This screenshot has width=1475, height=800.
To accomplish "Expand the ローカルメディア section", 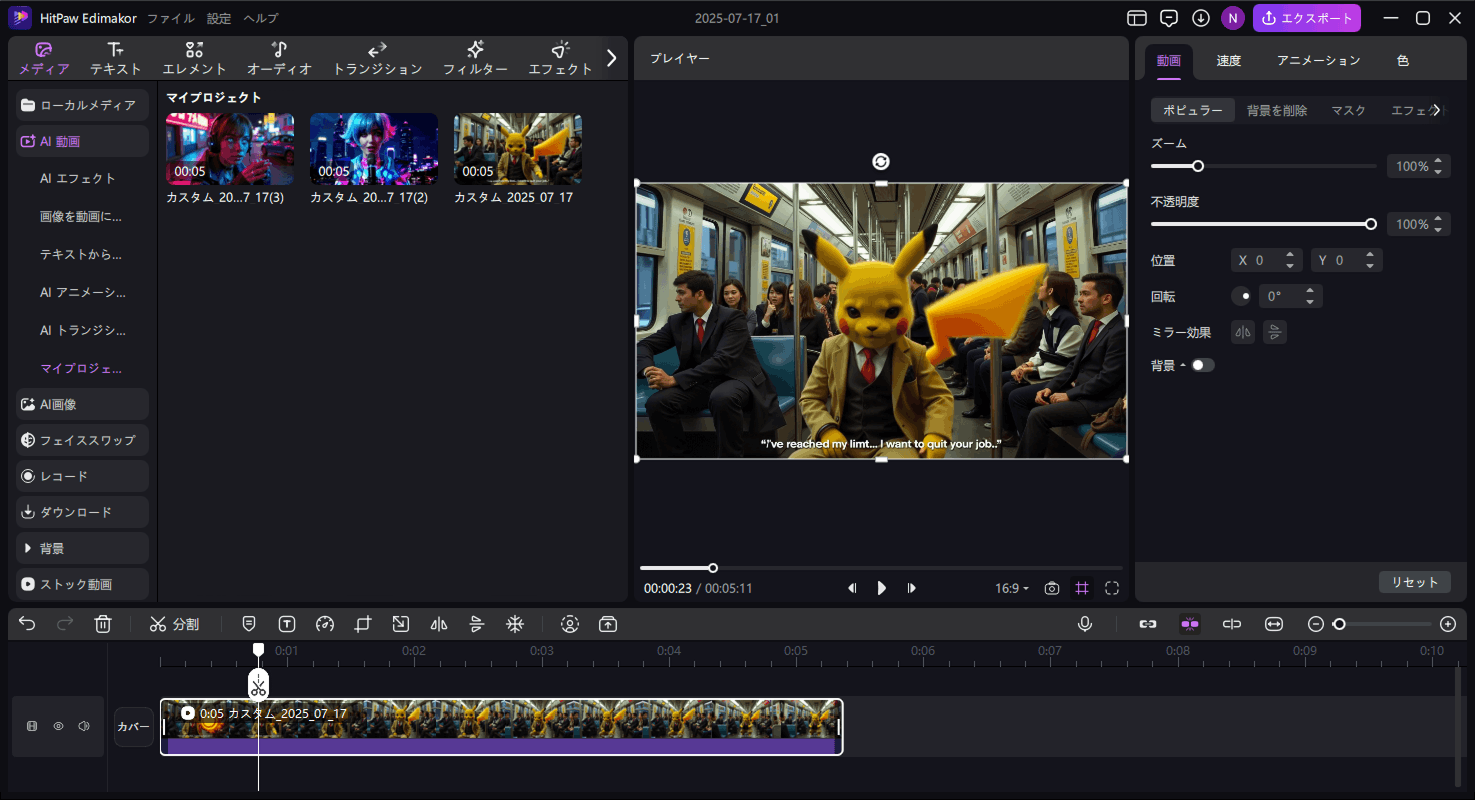I will tap(83, 105).
